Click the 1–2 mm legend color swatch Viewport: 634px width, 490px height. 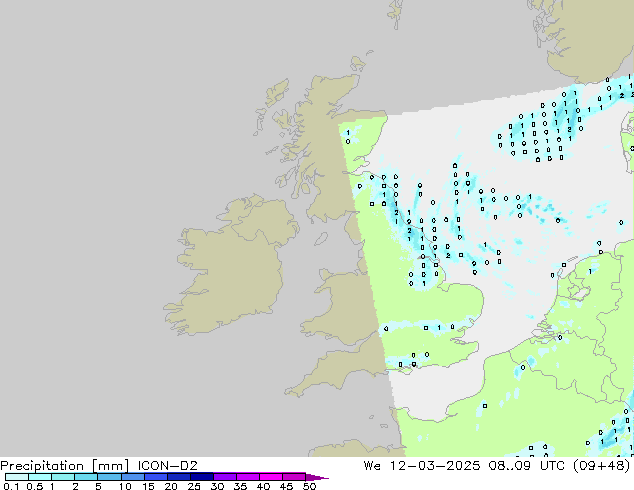point(63,477)
